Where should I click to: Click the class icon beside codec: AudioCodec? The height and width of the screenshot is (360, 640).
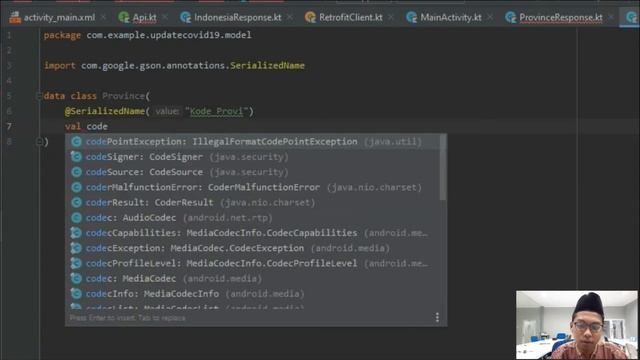point(76,218)
